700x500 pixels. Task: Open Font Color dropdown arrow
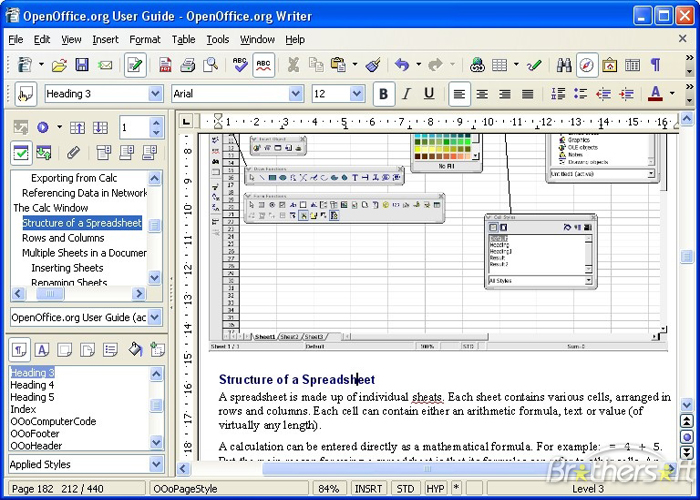672,94
